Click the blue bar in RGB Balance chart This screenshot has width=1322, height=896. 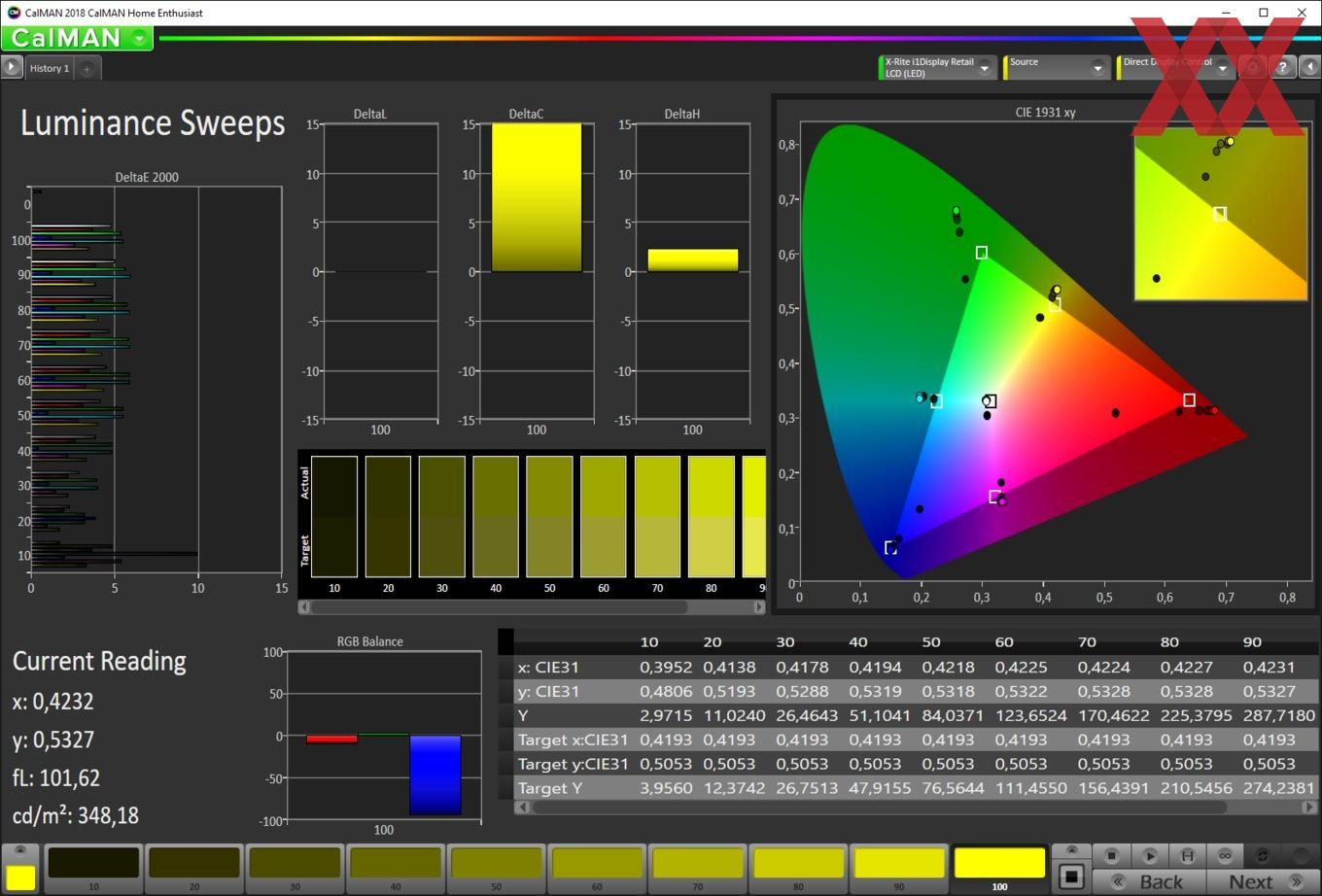click(x=435, y=775)
